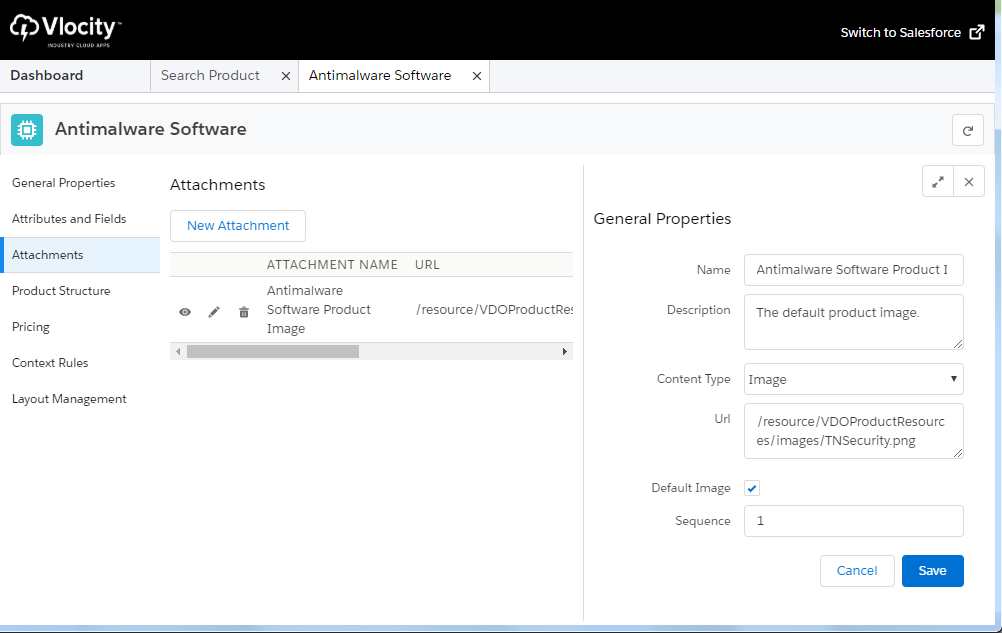Focus the Name input field
The width and height of the screenshot is (1002, 633).
pos(853,270)
